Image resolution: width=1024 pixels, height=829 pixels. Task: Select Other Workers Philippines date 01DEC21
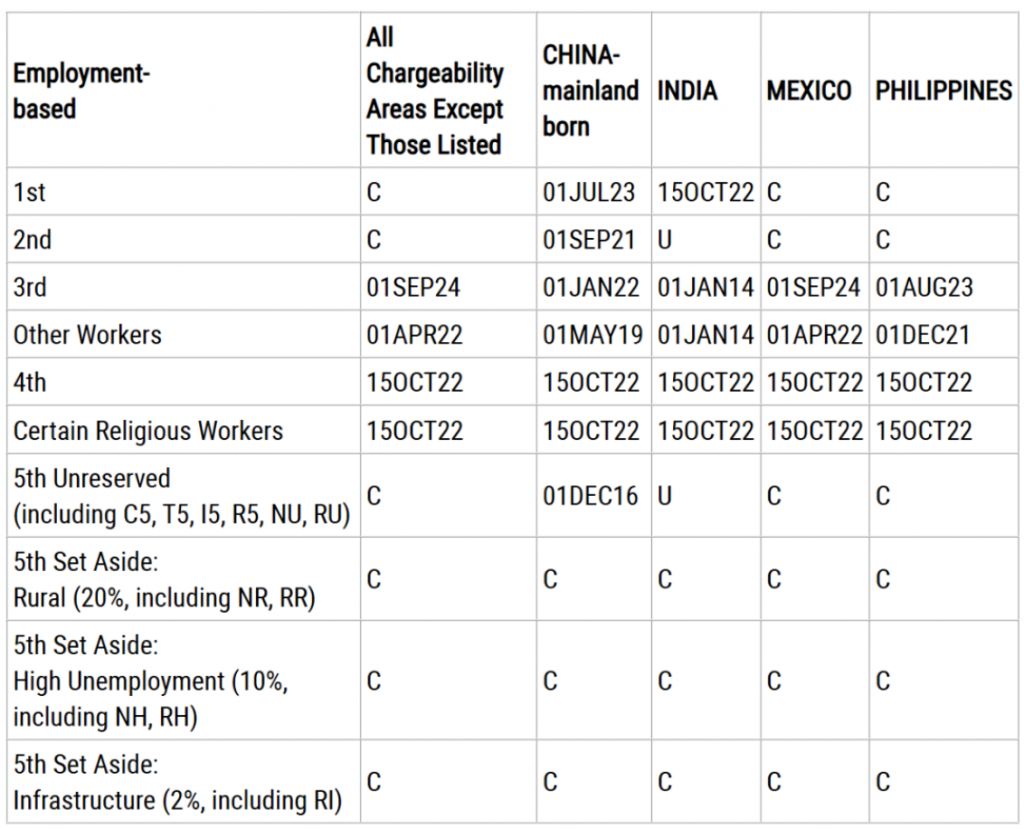tap(922, 335)
